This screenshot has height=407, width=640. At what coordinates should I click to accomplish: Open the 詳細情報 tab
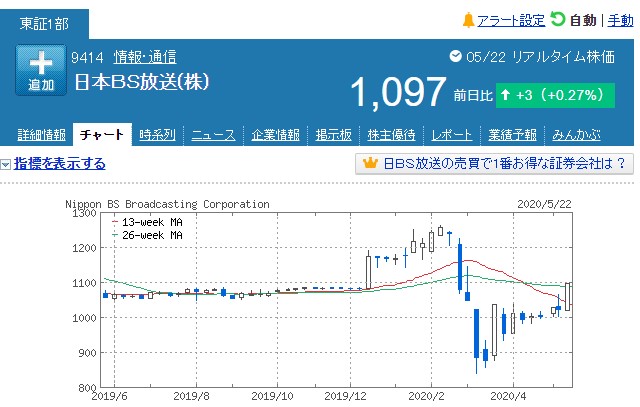coord(42,135)
